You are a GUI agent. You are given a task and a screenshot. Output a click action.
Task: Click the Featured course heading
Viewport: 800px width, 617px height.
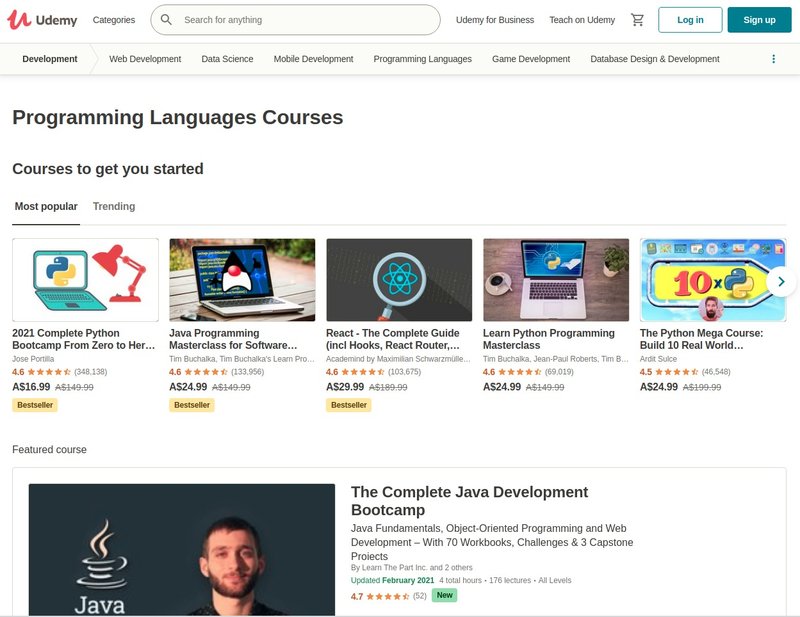pyautogui.click(x=49, y=450)
